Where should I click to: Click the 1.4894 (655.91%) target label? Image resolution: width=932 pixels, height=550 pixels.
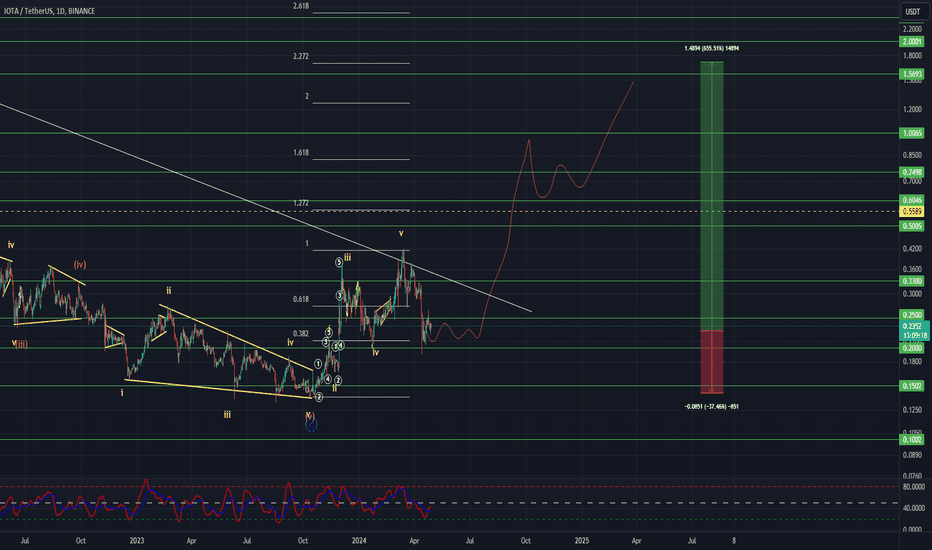[711, 49]
